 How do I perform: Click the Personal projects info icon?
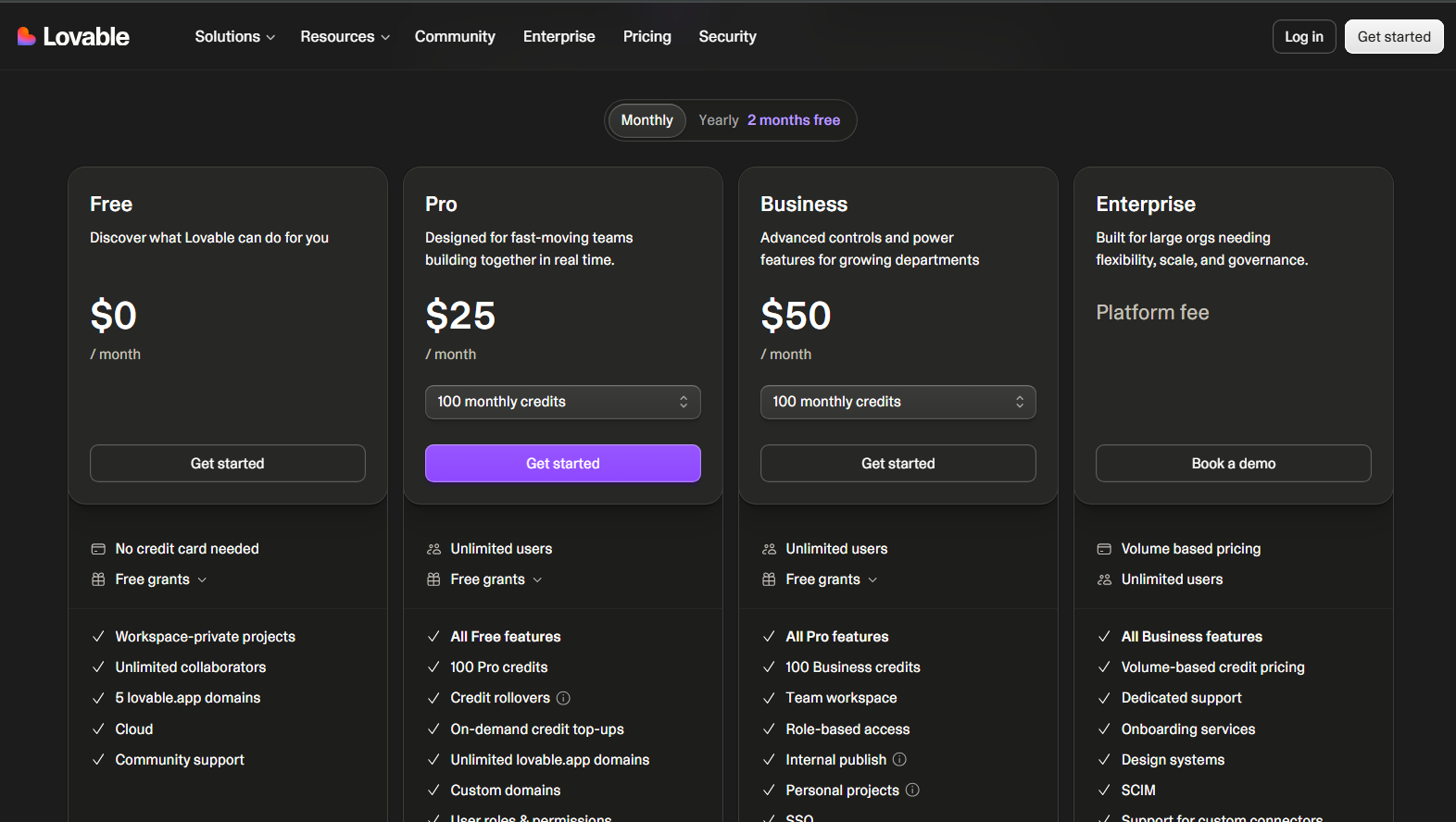[x=912, y=790]
